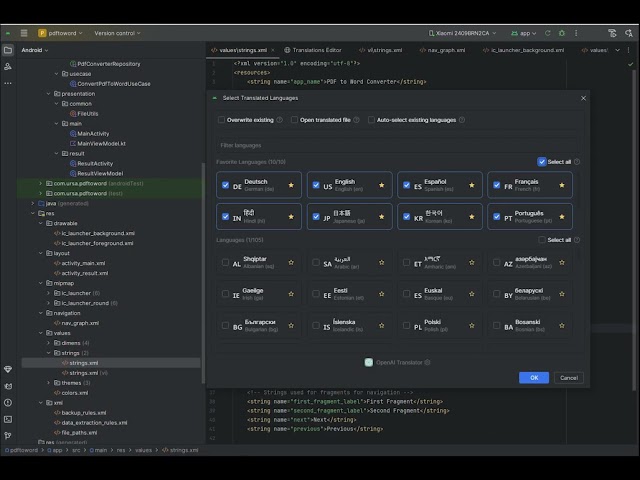Switch to the ic_launcher_background.xml tab
The image size is (640, 480).
523,50
